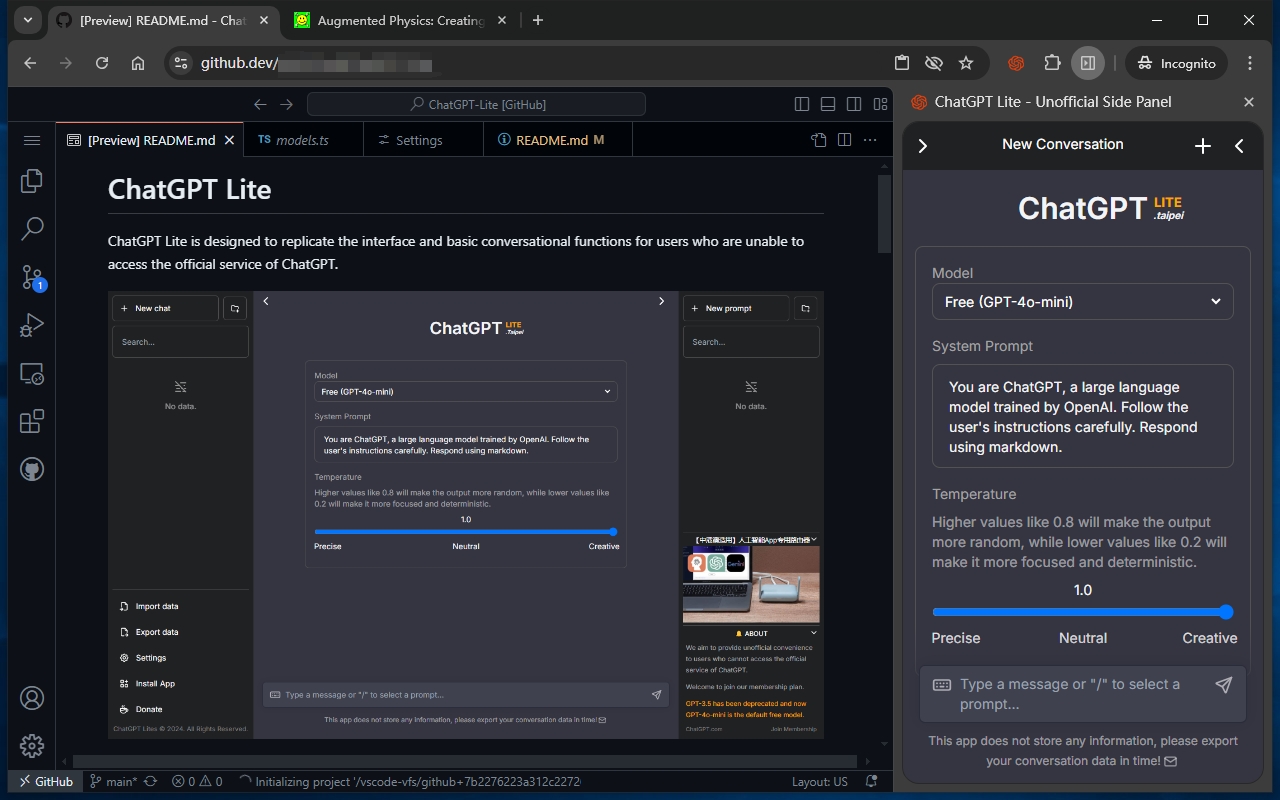Start new conversation with plus icon
The image size is (1280, 800).
1203,146
